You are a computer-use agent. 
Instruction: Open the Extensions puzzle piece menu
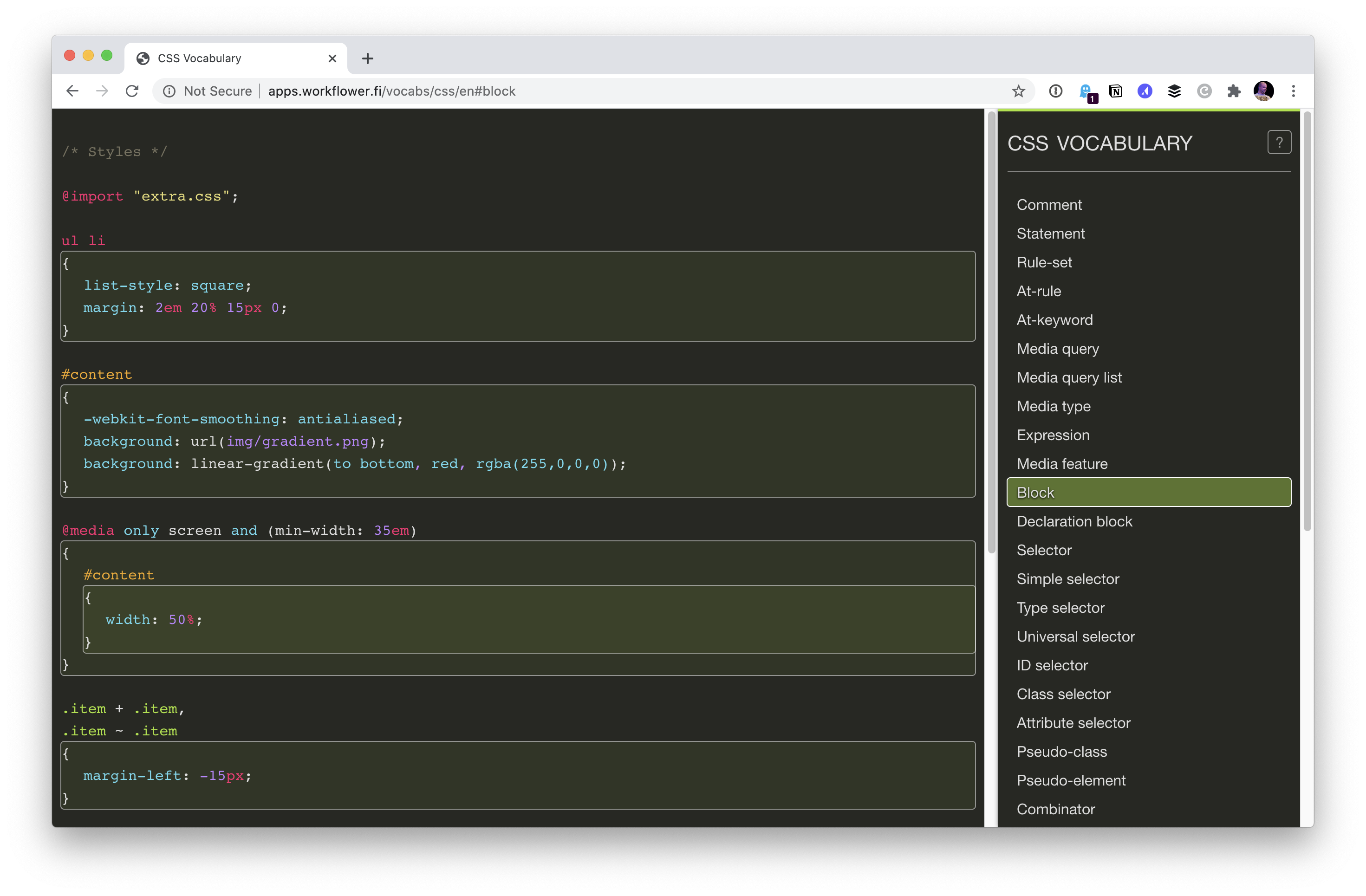pyautogui.click(x=1233, y=91)
